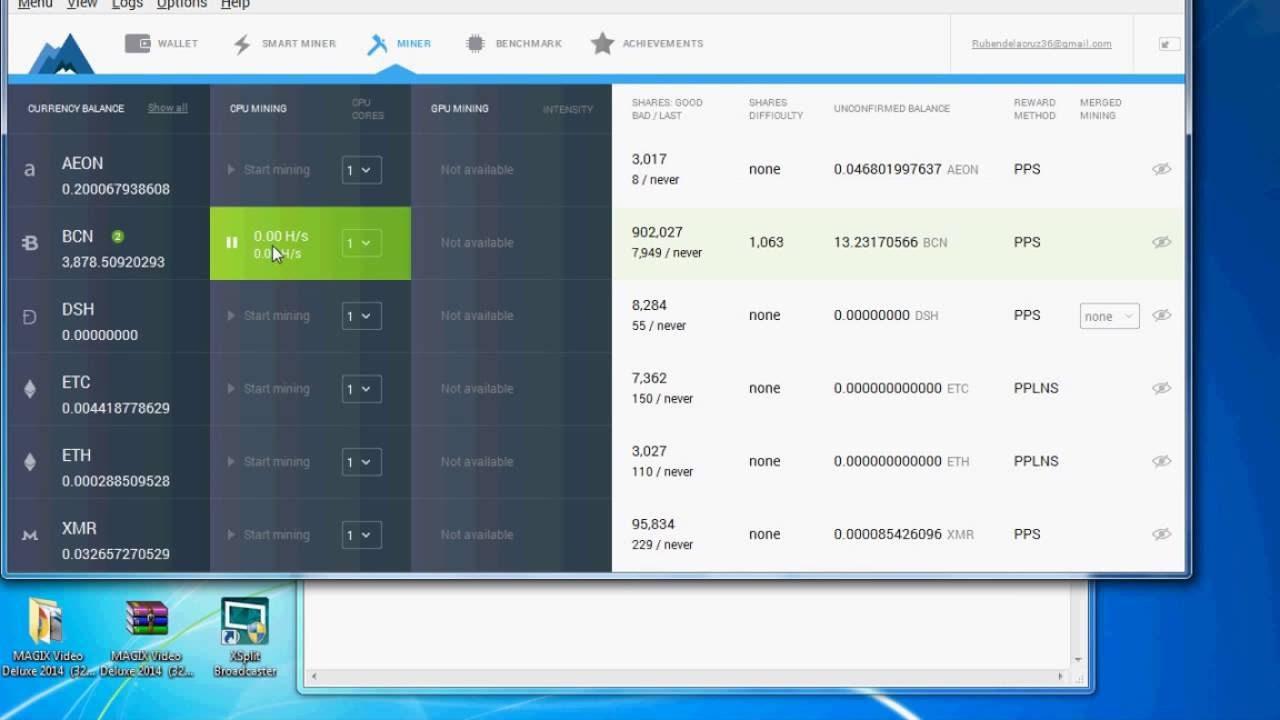Open XSplit Broadcaster desktop shortcut
1280x720 pixels.
tap(245, 637)
